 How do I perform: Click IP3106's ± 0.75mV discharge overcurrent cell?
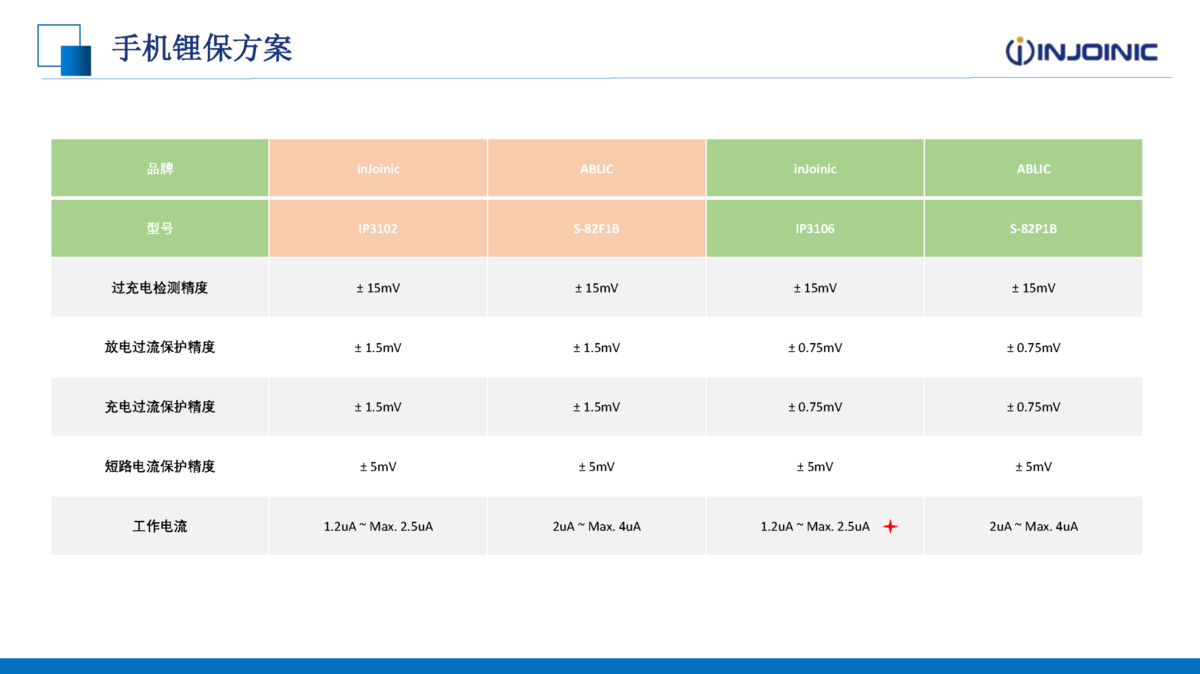pos(814,348)
